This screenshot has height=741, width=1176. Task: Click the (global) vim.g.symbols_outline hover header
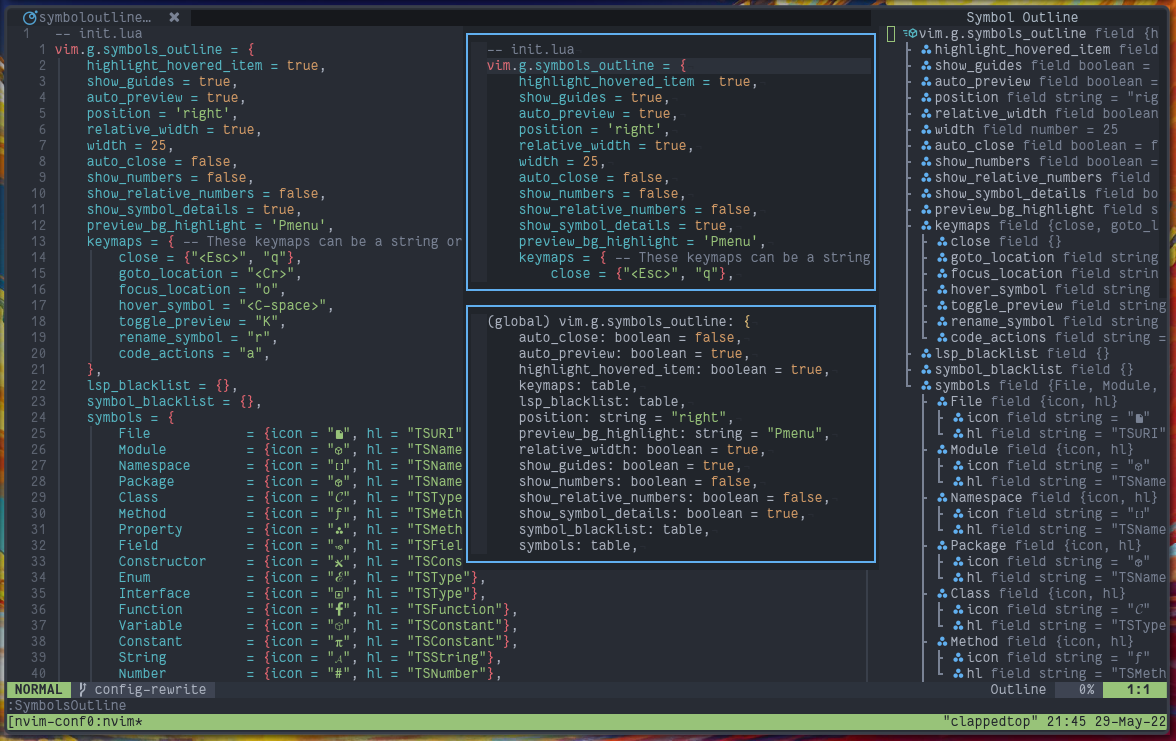tap(619, 321)
